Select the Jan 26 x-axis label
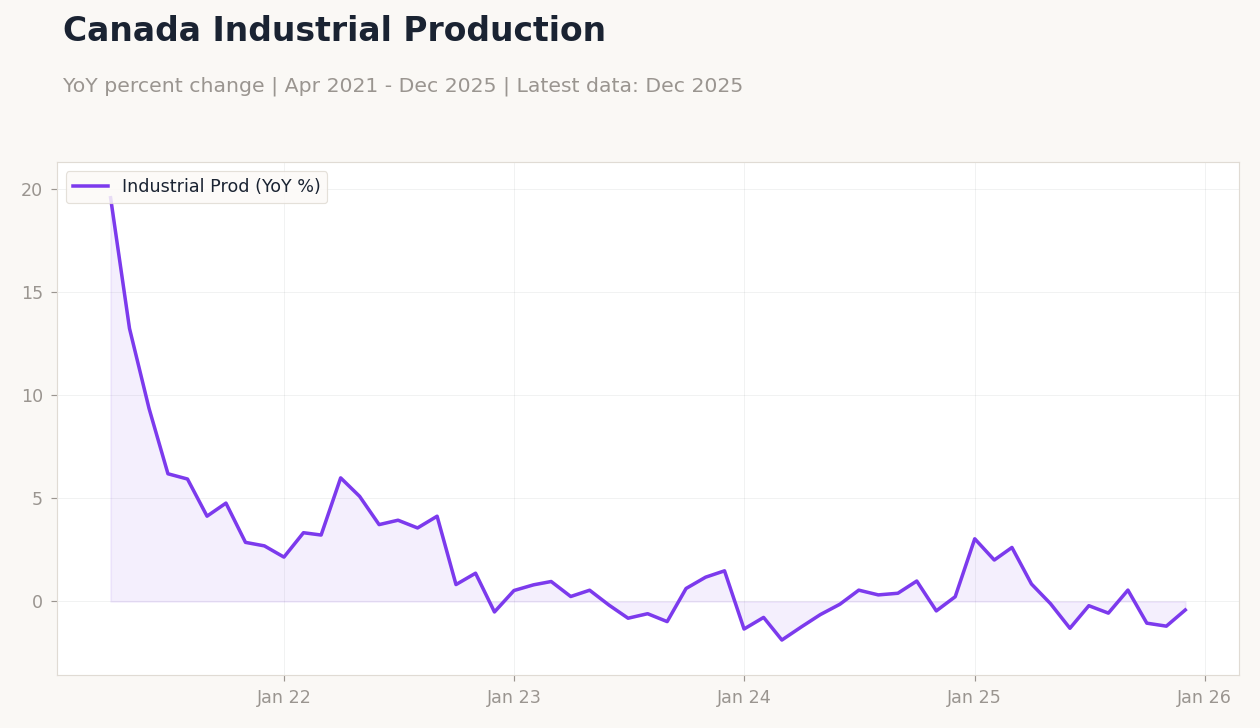The height and width of the screenshot is (728, 1260). point(1205,697)
